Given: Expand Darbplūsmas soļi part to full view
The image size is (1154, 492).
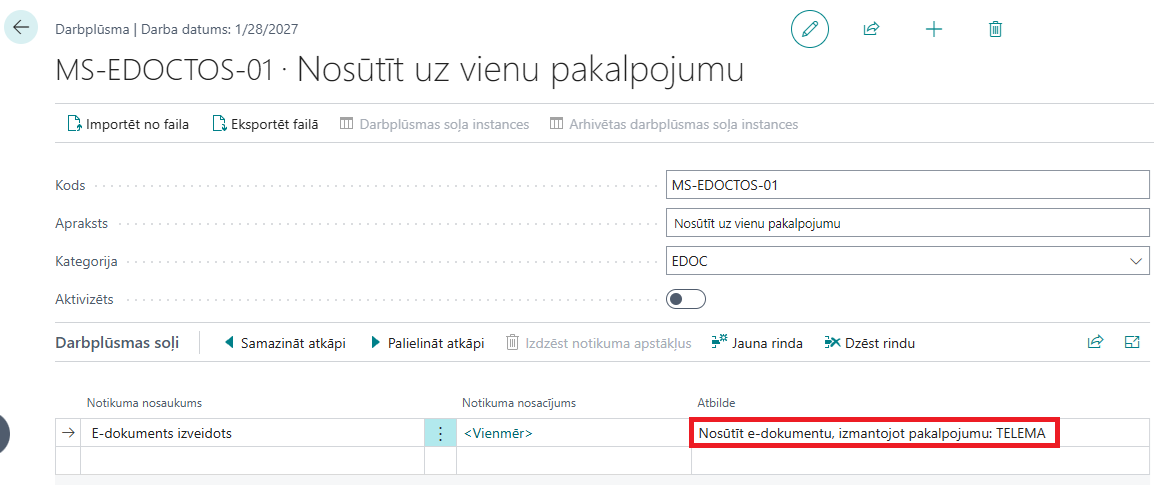Looking at the screenshot, I should tap(1132, 342).
